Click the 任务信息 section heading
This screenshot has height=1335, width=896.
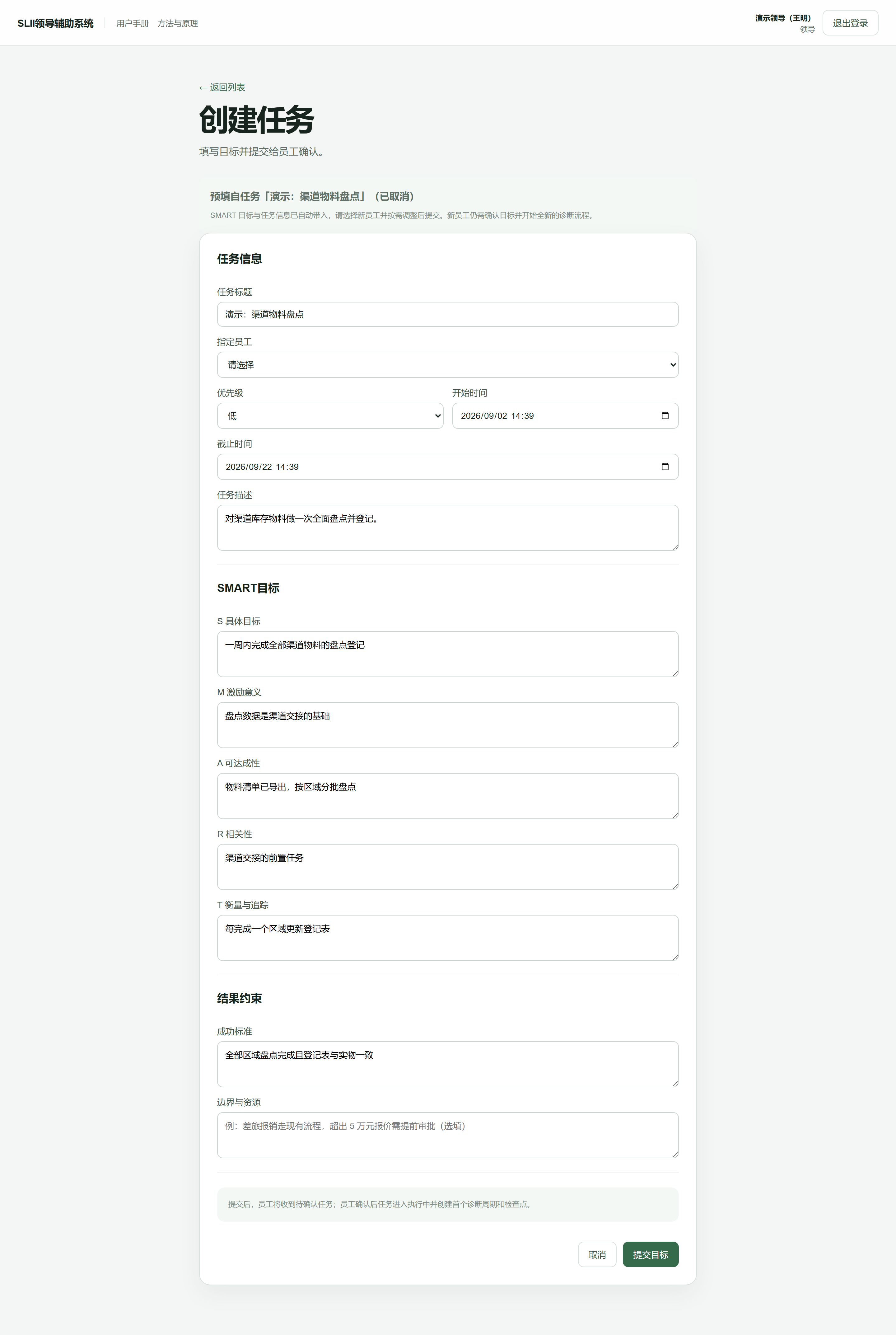pyautogui.click(x=240, y=259)
